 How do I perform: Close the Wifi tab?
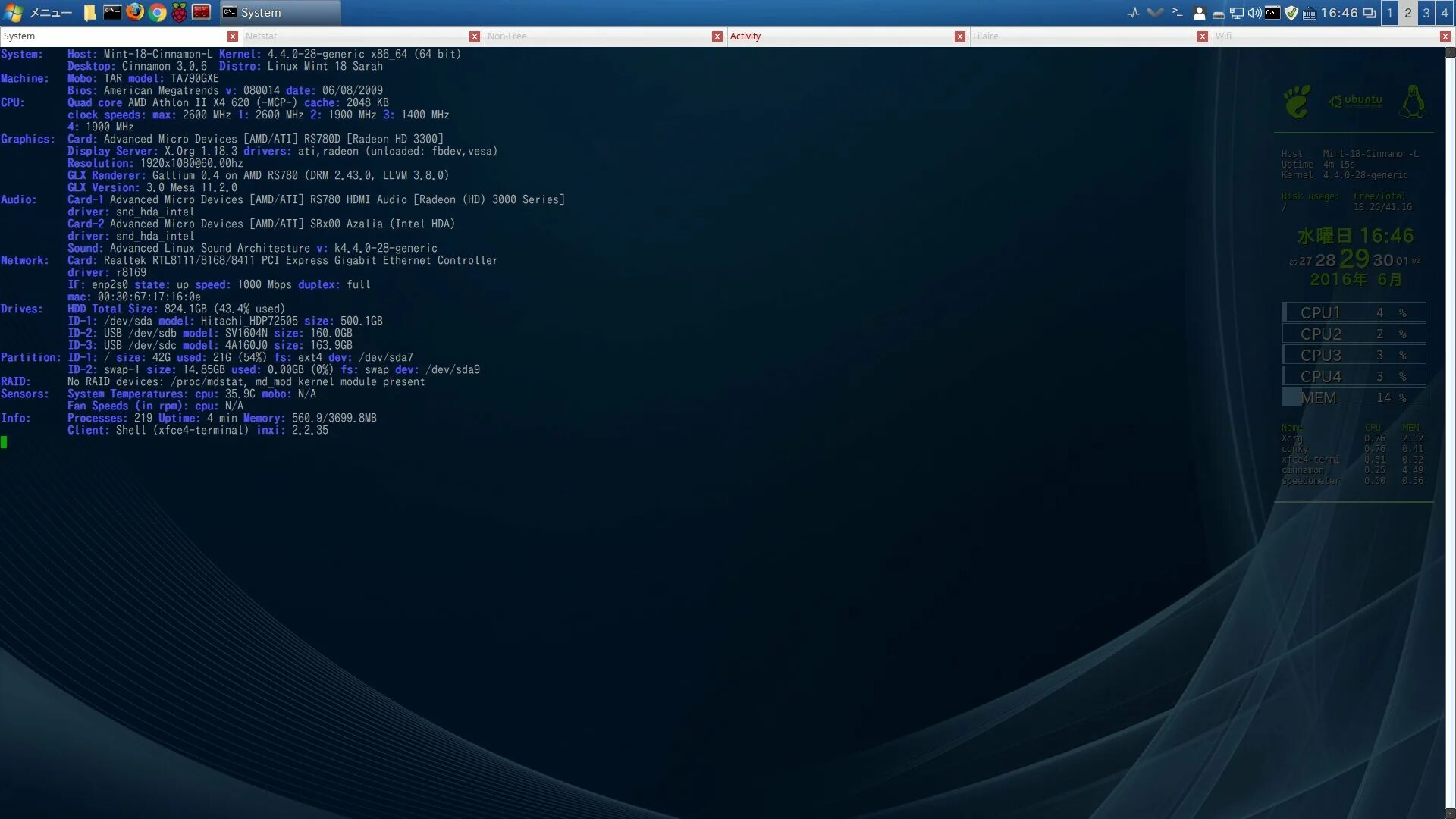point(1445,36)
